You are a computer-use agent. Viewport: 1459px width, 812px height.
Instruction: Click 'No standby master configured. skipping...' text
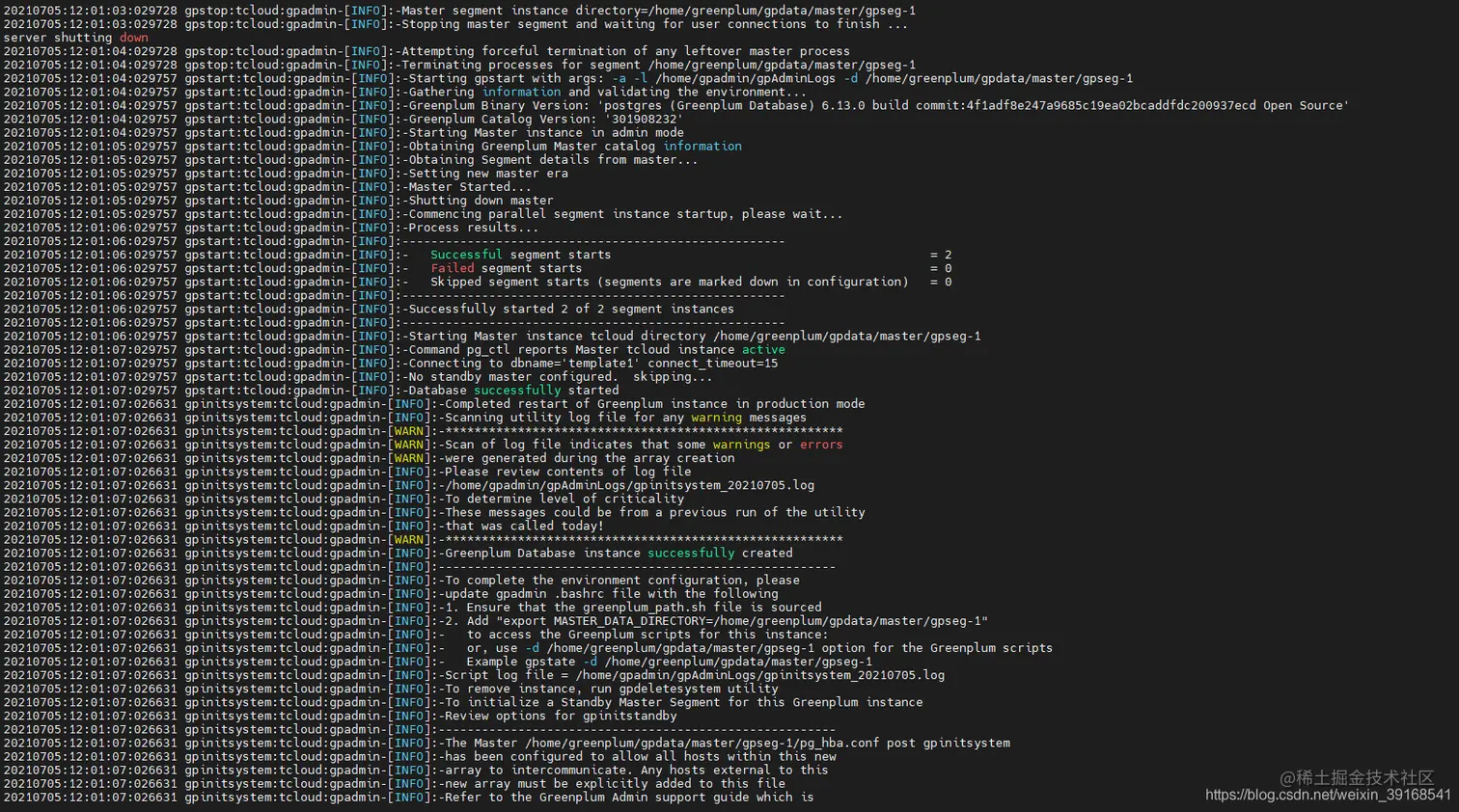click(x=561, y=376)
